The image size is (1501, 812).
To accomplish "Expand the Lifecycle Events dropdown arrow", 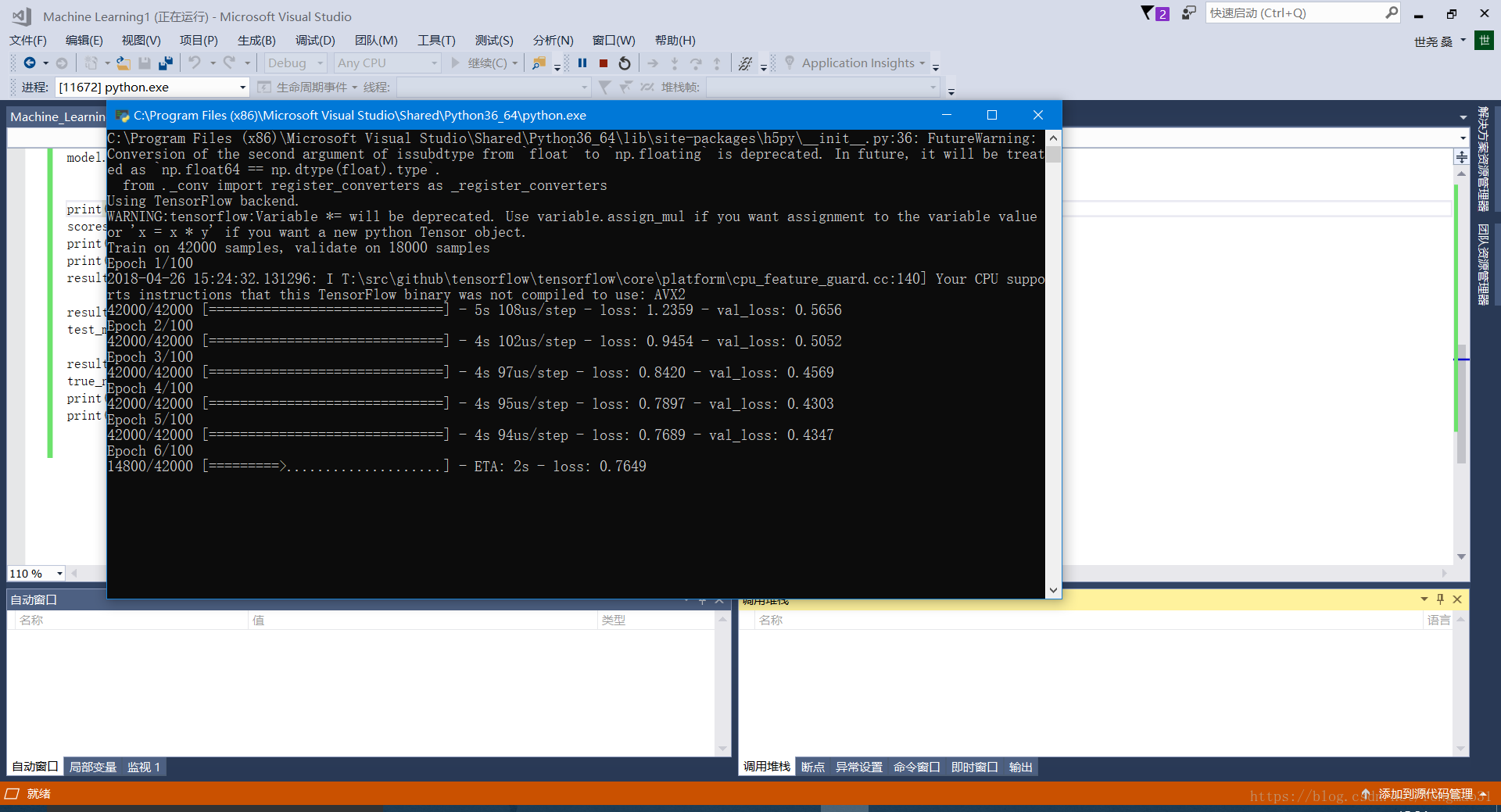I will [354, 88].
